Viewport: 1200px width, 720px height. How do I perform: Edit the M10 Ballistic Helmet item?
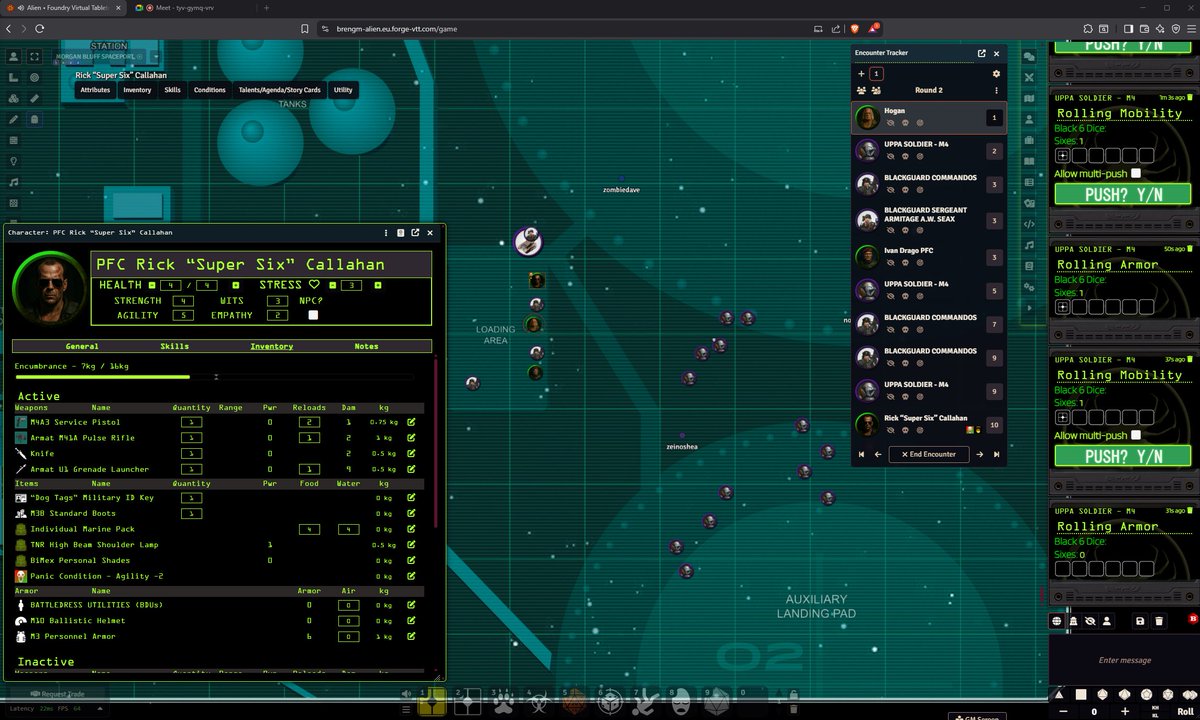[x=411, y=621]
